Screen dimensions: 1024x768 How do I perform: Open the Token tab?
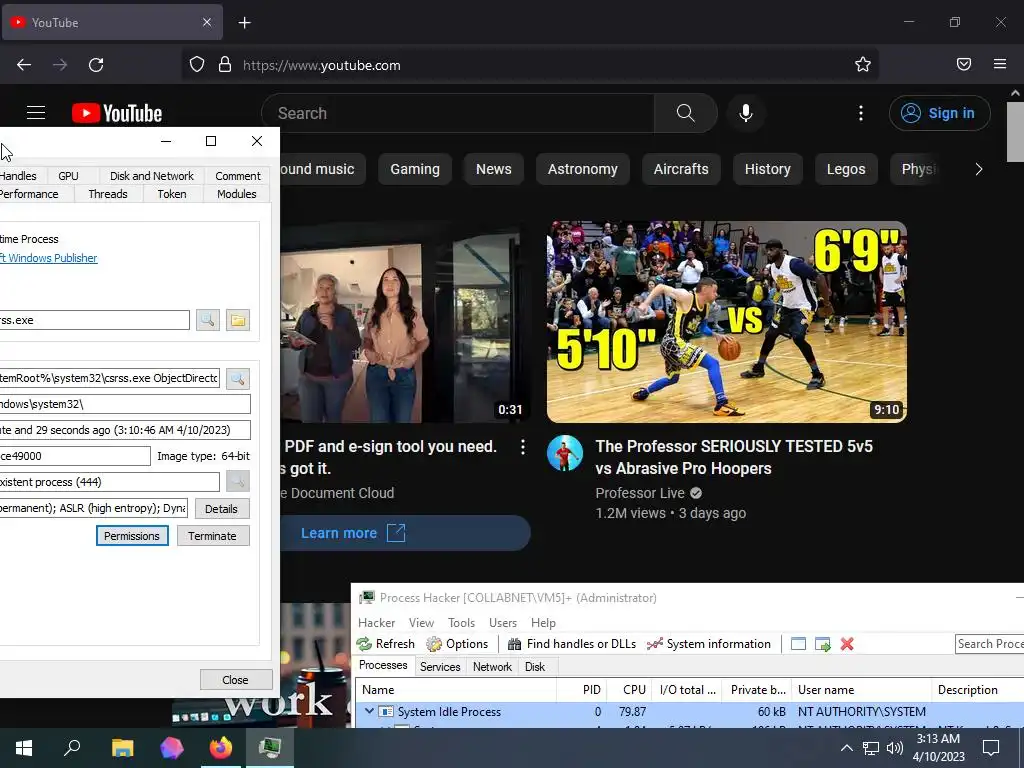coord(172,194)
